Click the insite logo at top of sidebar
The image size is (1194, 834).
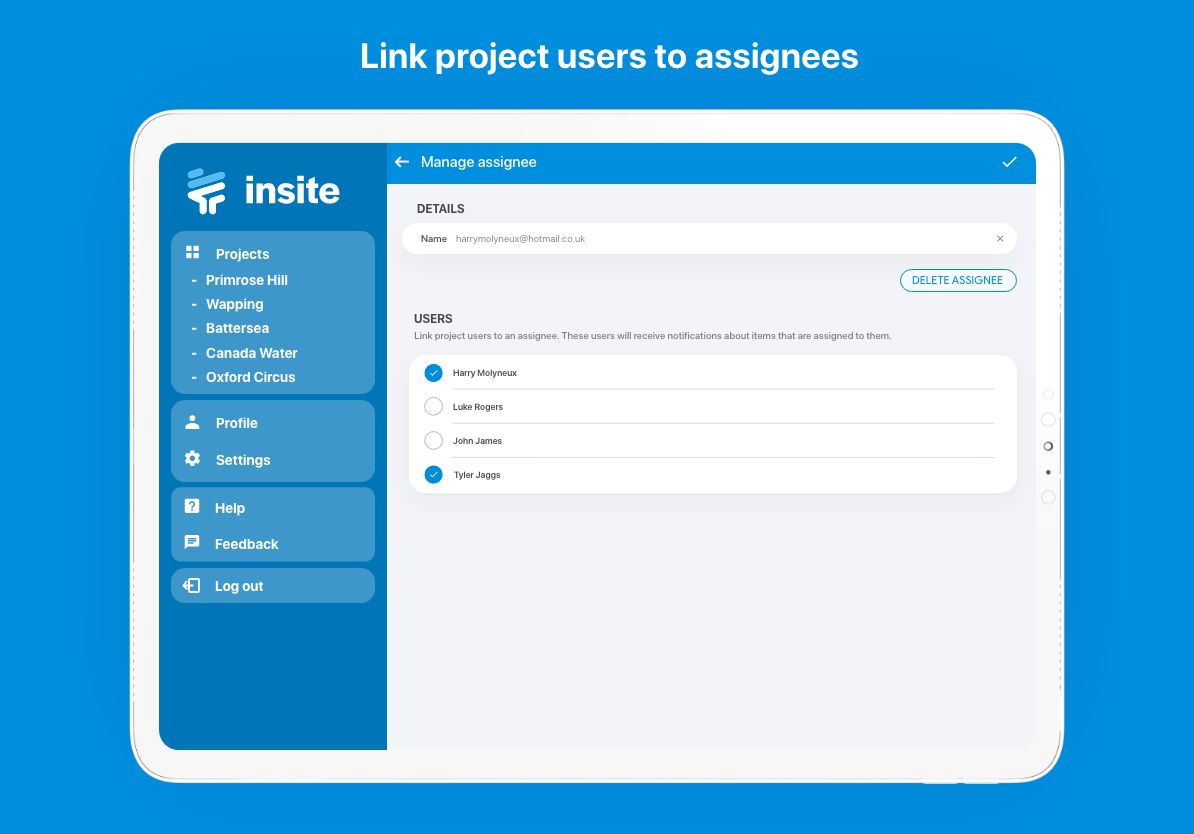click(262, 190)
